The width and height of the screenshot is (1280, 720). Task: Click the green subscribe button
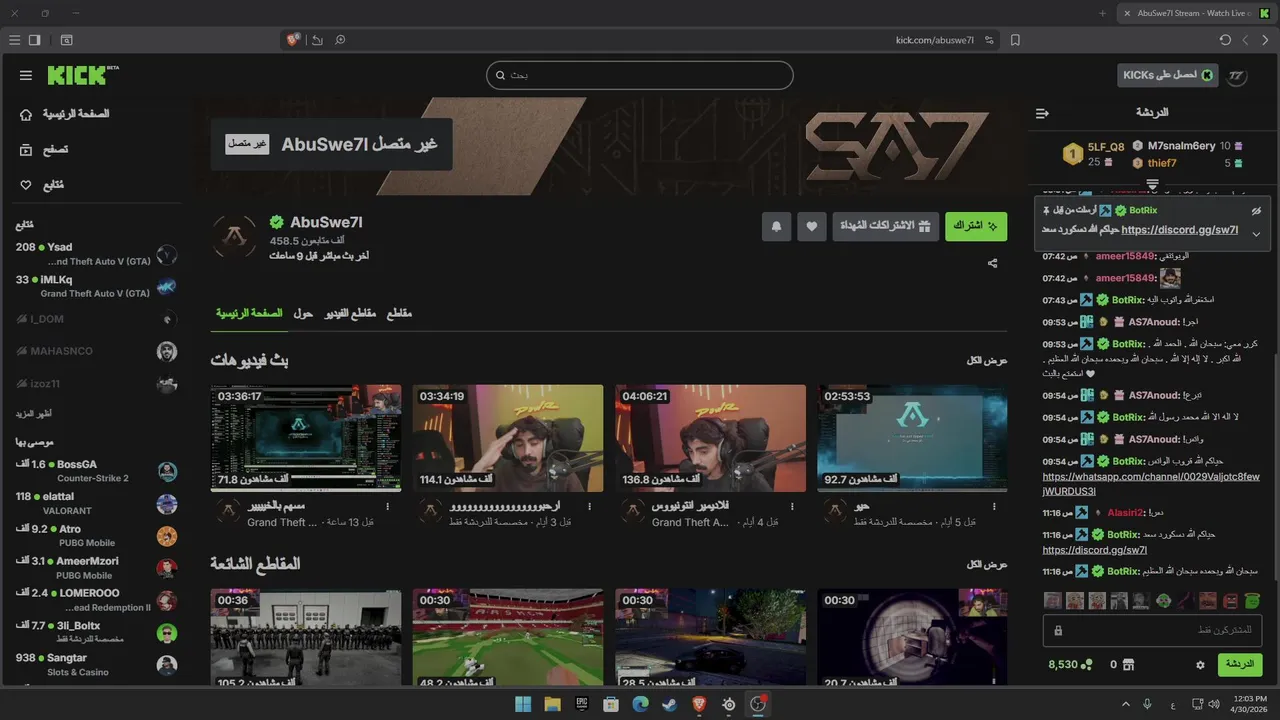click(976, 226)
